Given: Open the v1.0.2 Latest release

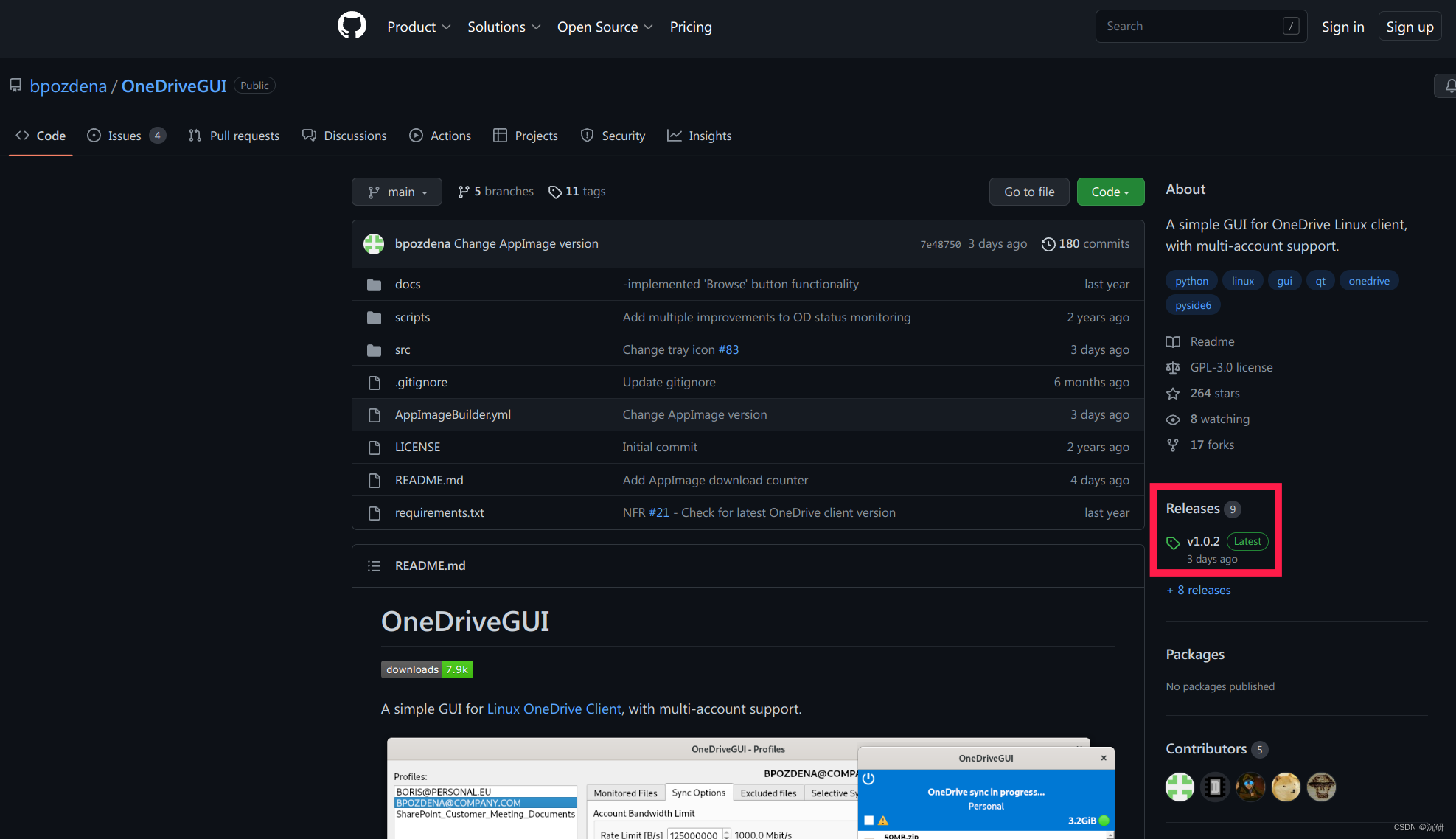Looking at the screenshot, I should (1202, 540).
